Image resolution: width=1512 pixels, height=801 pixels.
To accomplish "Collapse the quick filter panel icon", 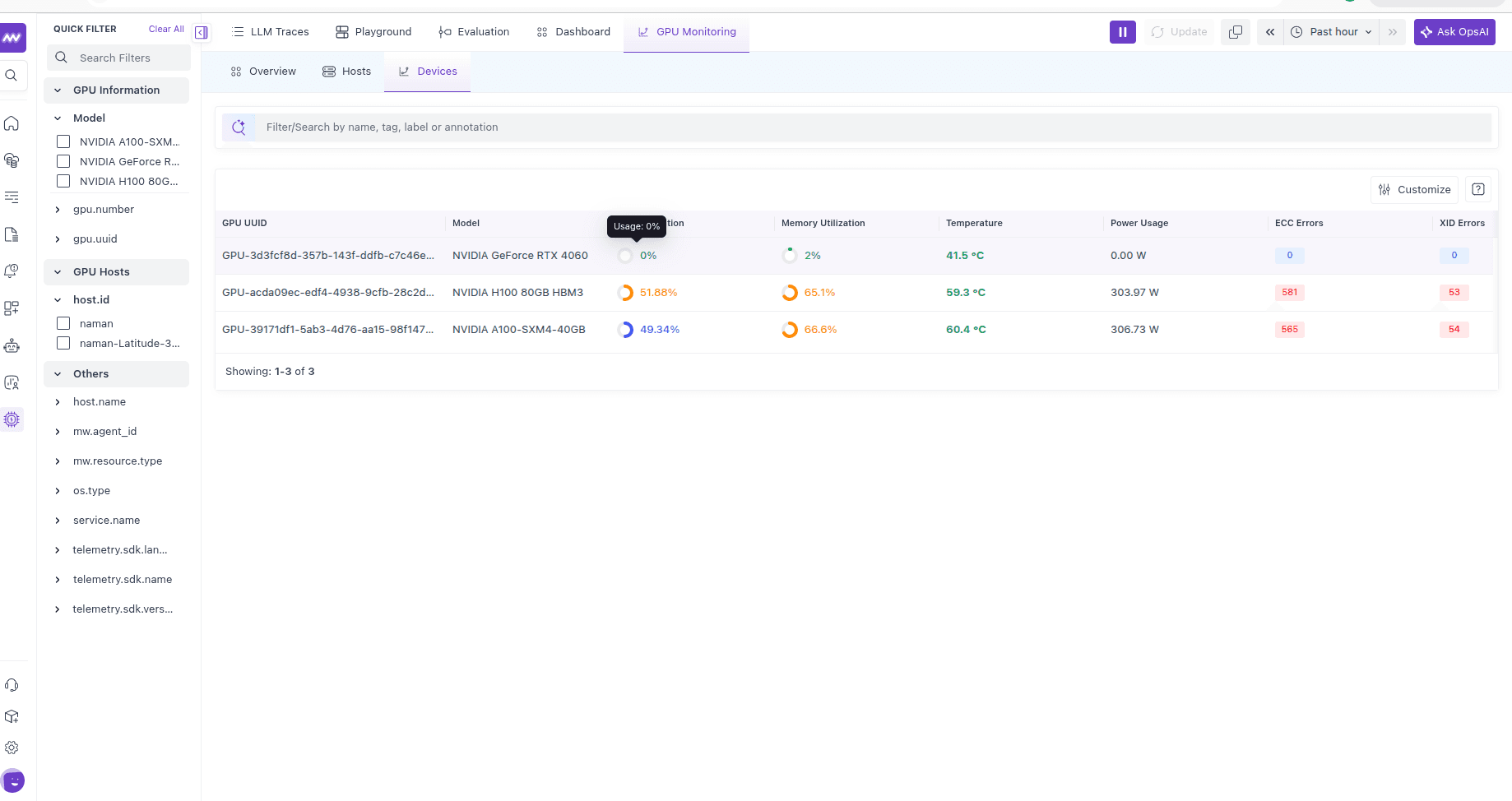I will pos(202,32).
